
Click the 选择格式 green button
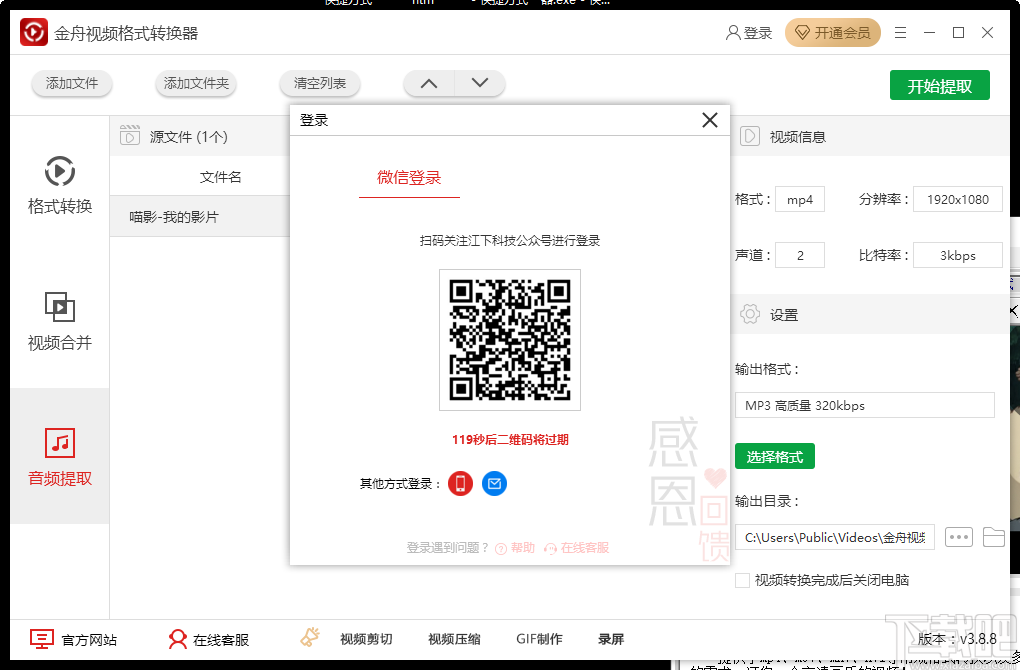(x=775, y=455)
